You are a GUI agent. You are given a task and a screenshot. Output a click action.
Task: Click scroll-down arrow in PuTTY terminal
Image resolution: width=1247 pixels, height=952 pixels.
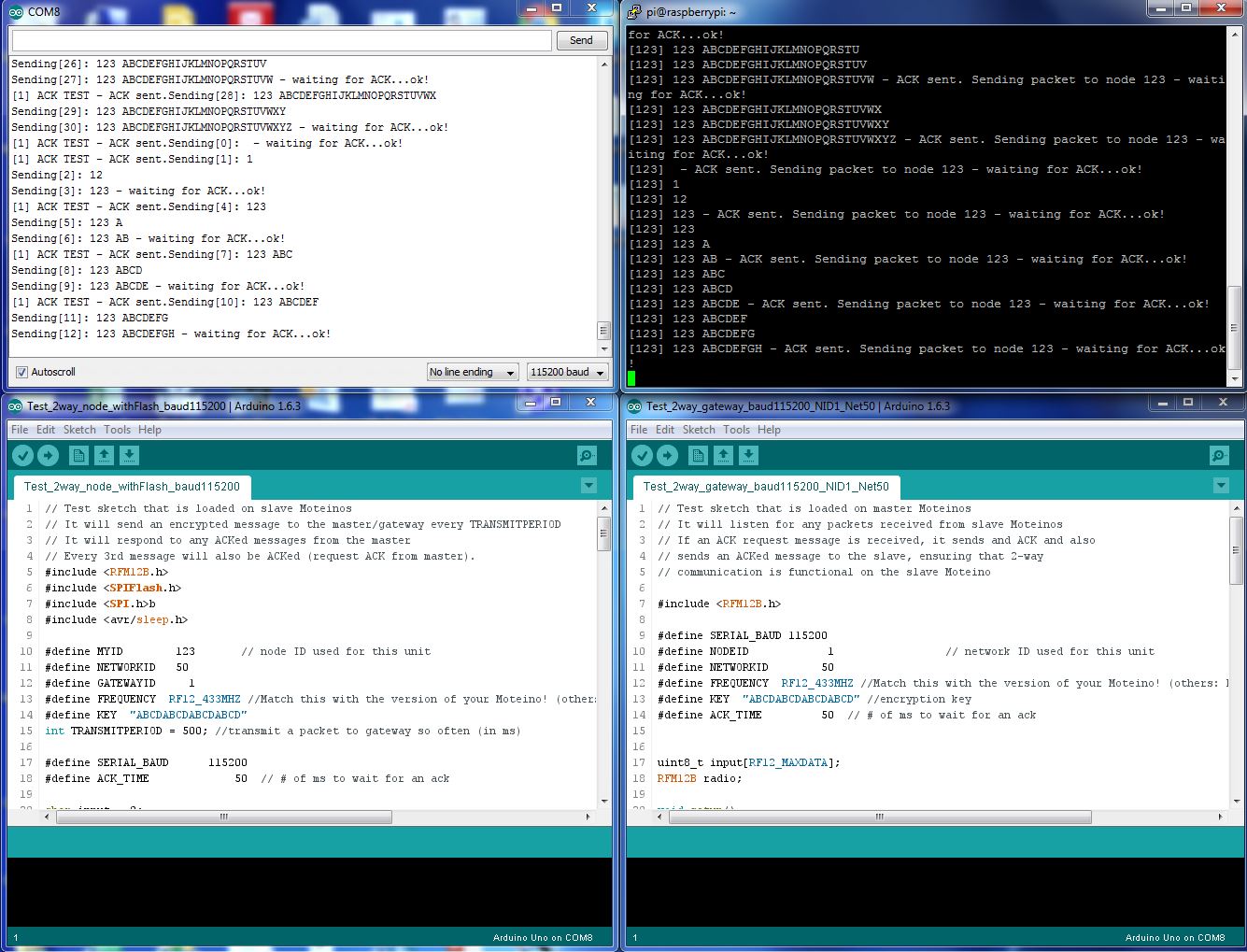[x=1235, y=379]
